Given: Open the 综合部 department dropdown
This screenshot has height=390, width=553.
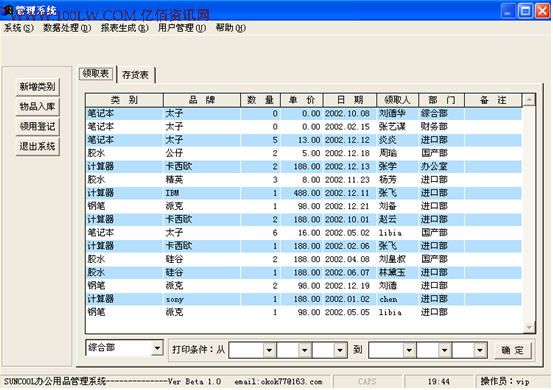Looking at the screenshot, I should 157,349.
